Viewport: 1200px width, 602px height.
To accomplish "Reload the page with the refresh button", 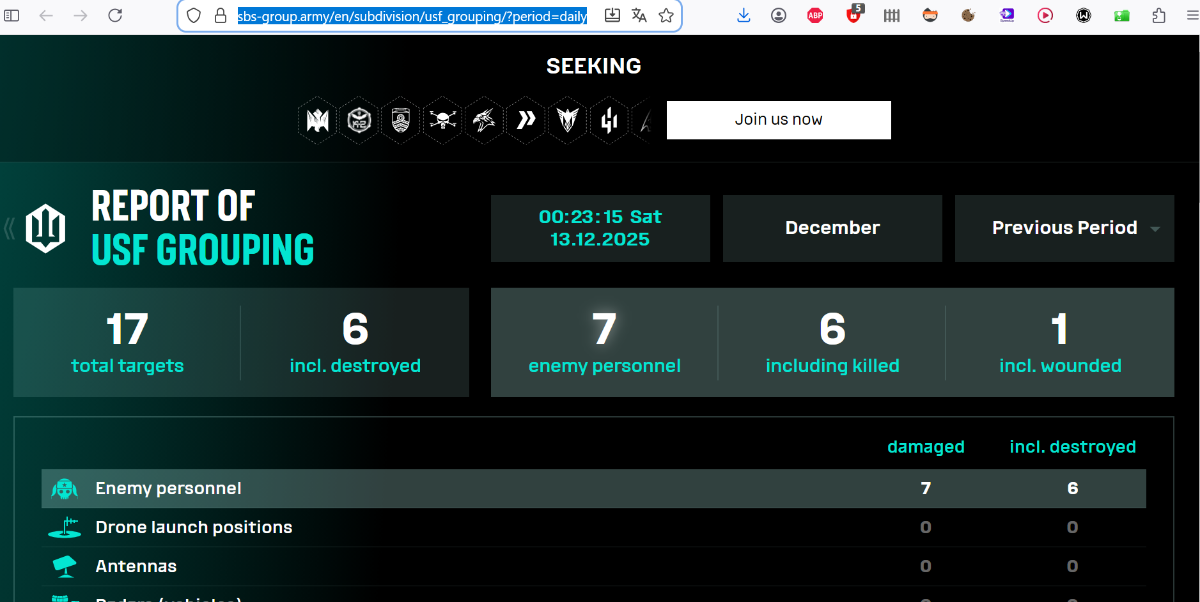I will point(115,15).
